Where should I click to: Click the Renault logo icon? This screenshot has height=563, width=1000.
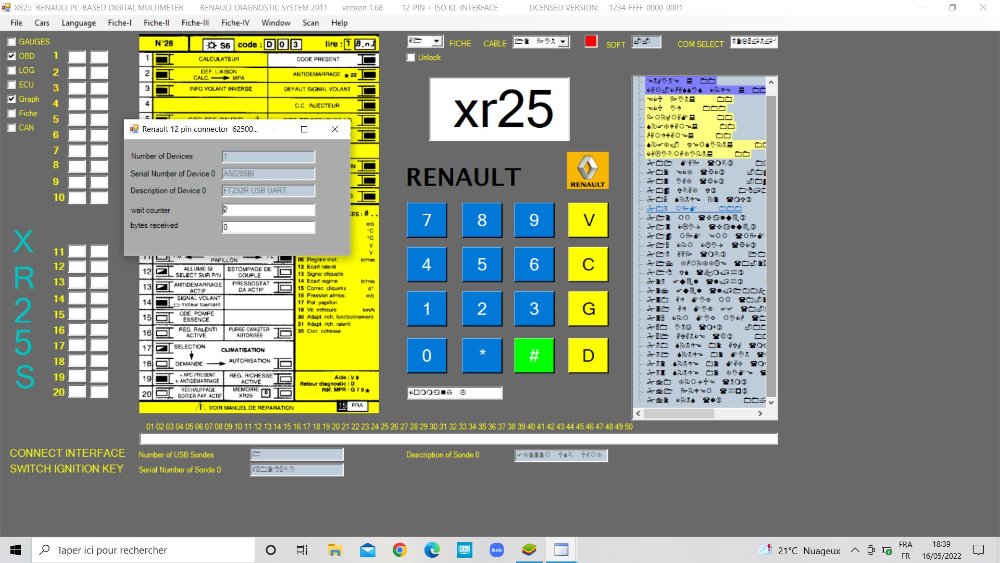pos(587,171)
